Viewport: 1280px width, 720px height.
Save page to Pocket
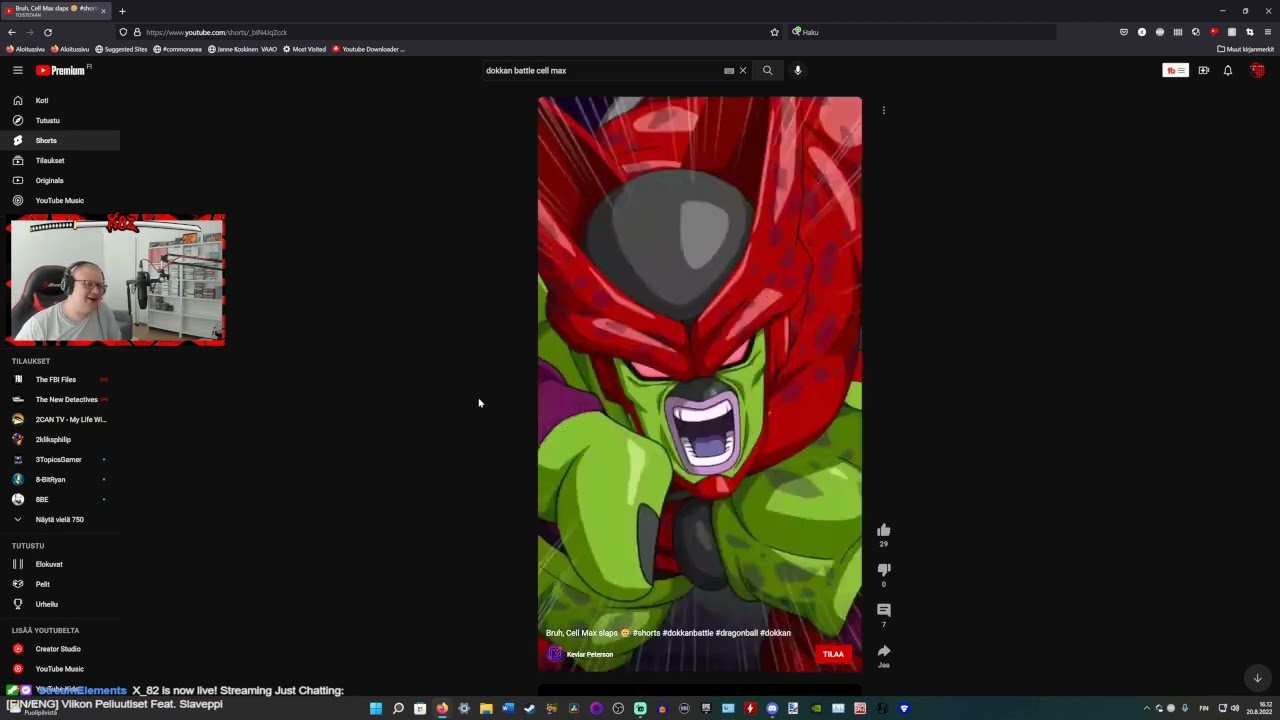click(1124, 32)
